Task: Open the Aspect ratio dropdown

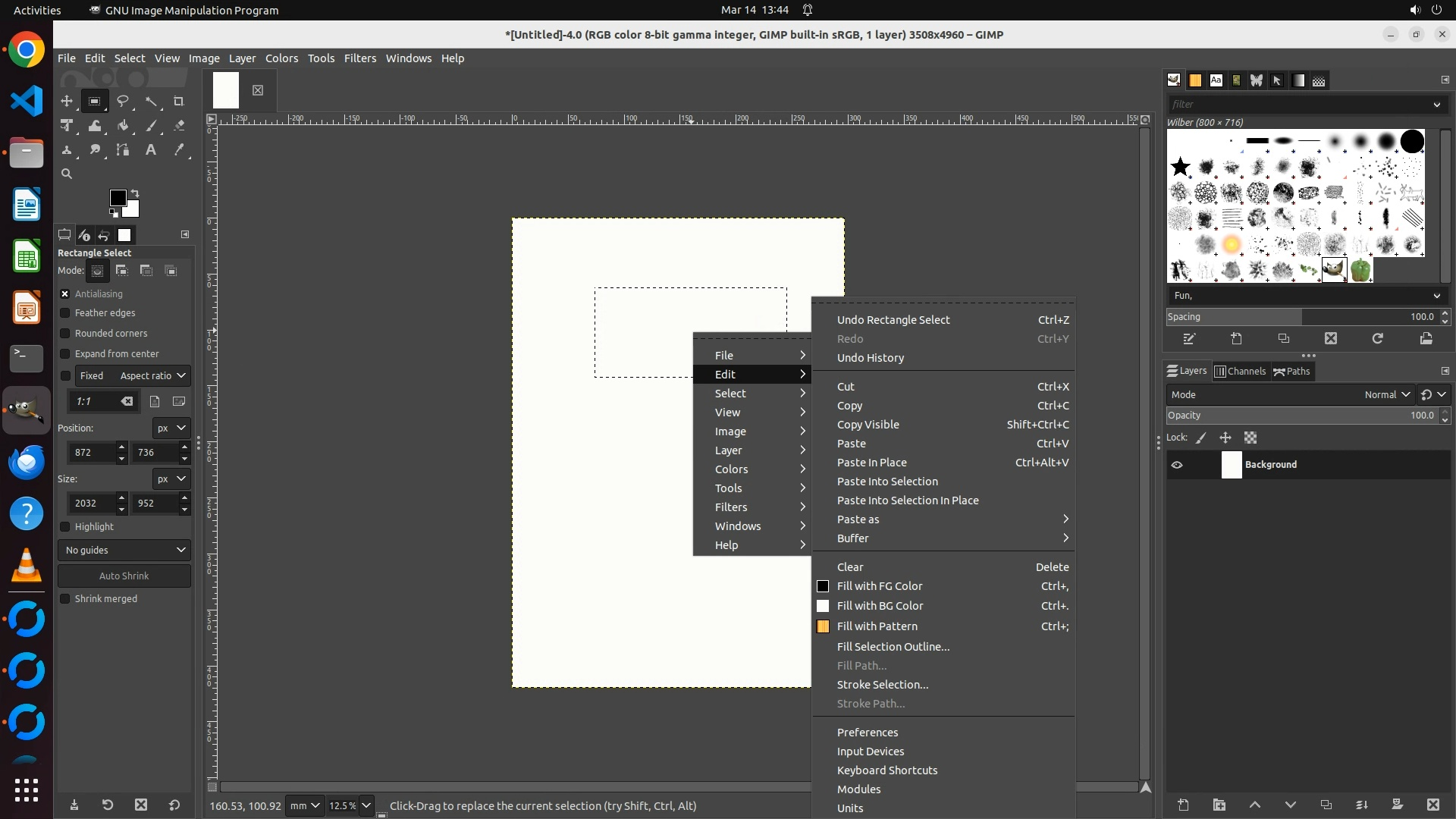Action: [153, 376]
